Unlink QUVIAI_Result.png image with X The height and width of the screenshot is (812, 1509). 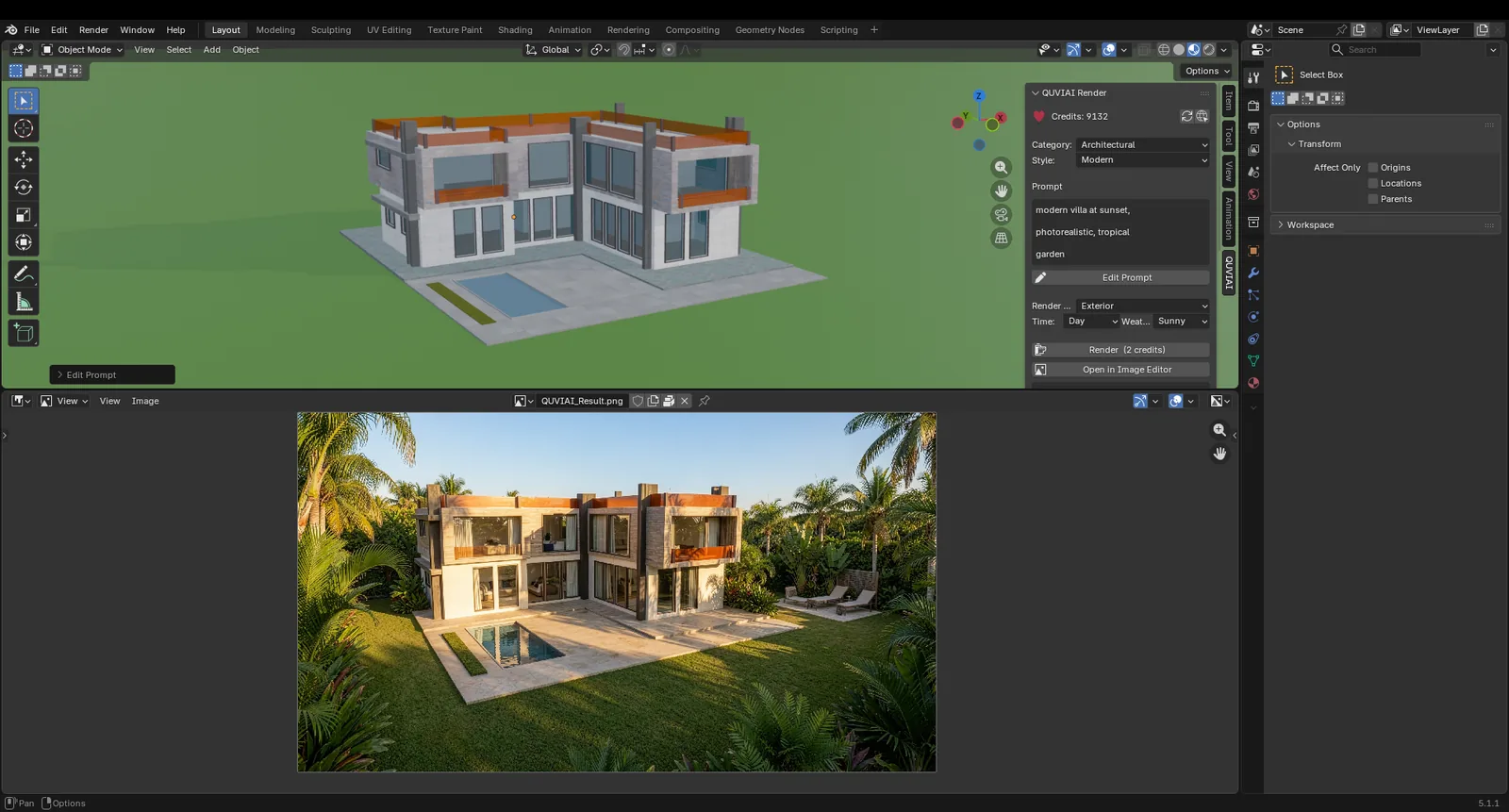point(685,401)
